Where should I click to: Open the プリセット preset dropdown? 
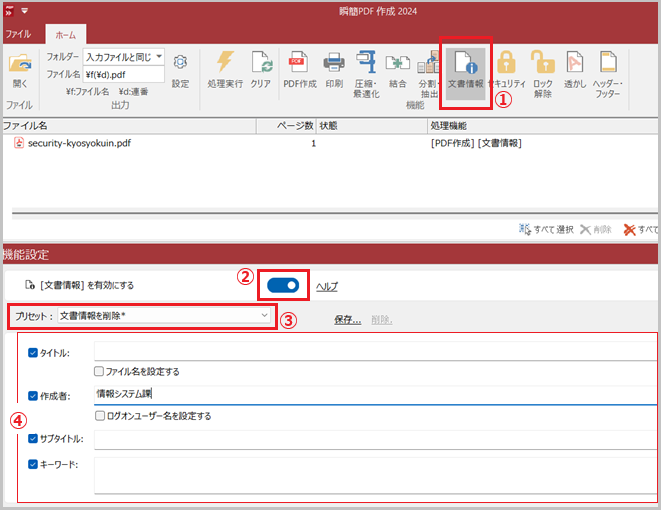click(x=164, y=316)
